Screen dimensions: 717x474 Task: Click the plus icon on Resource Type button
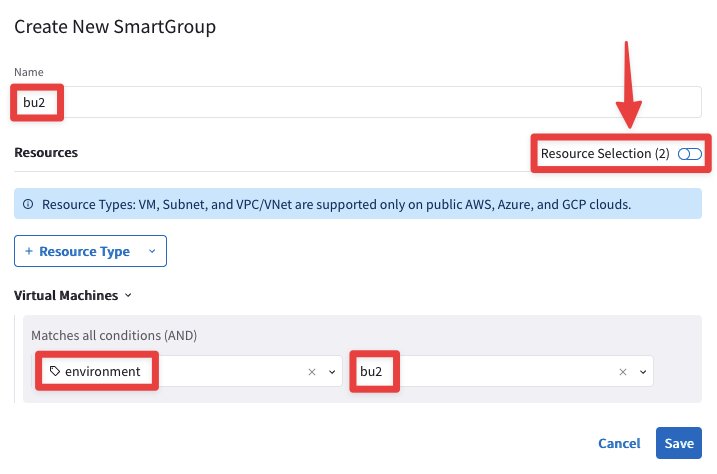(28, 251)
